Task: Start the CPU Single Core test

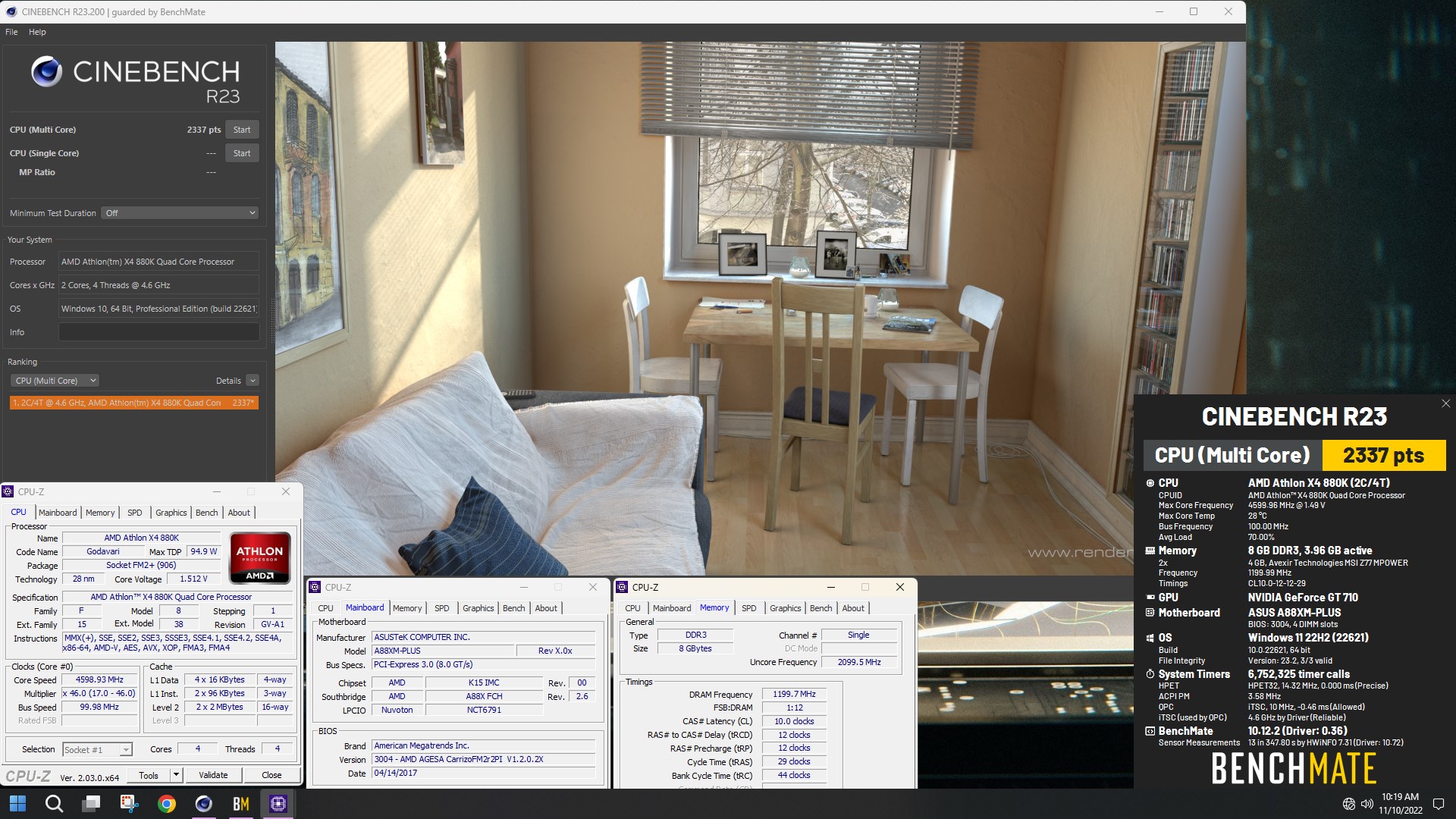Action: point(242,153)
